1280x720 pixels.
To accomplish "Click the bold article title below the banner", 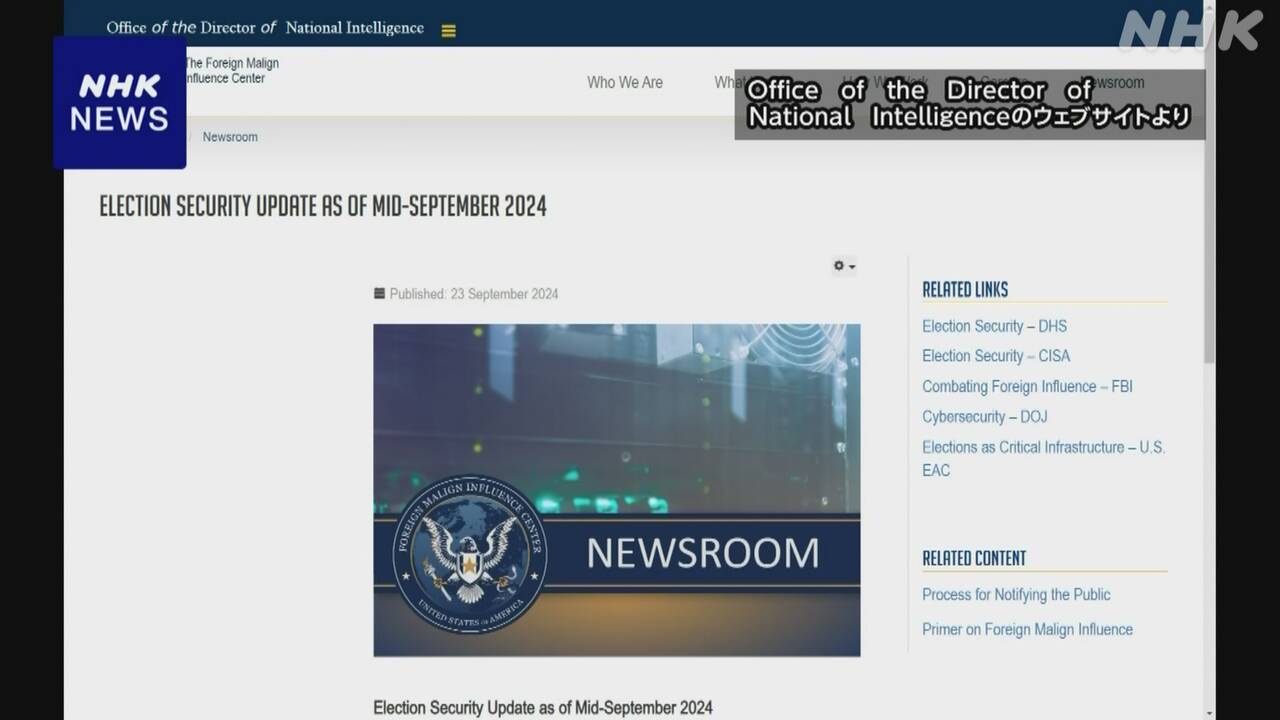I will coord(543,707).
